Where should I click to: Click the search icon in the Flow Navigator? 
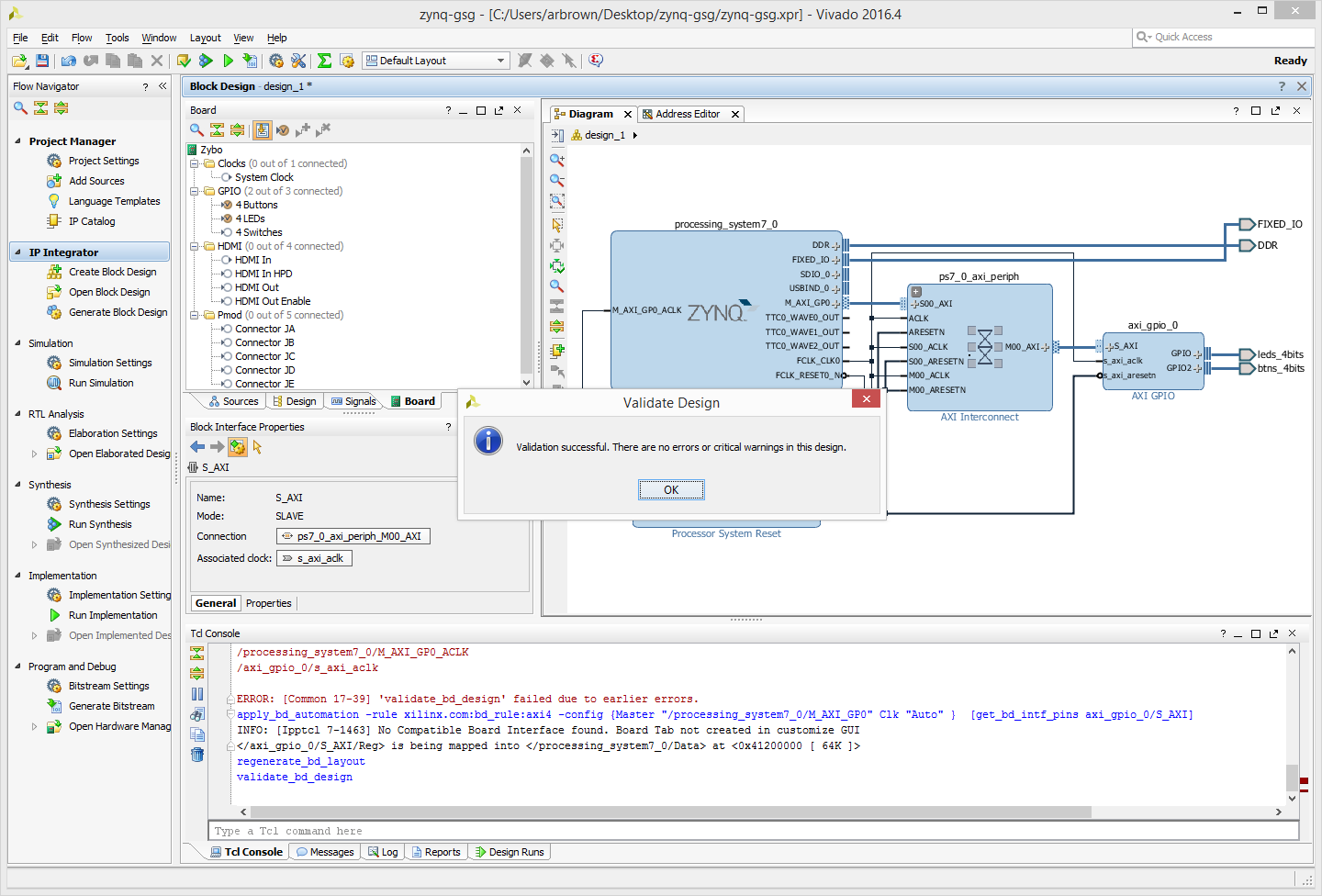20,107
